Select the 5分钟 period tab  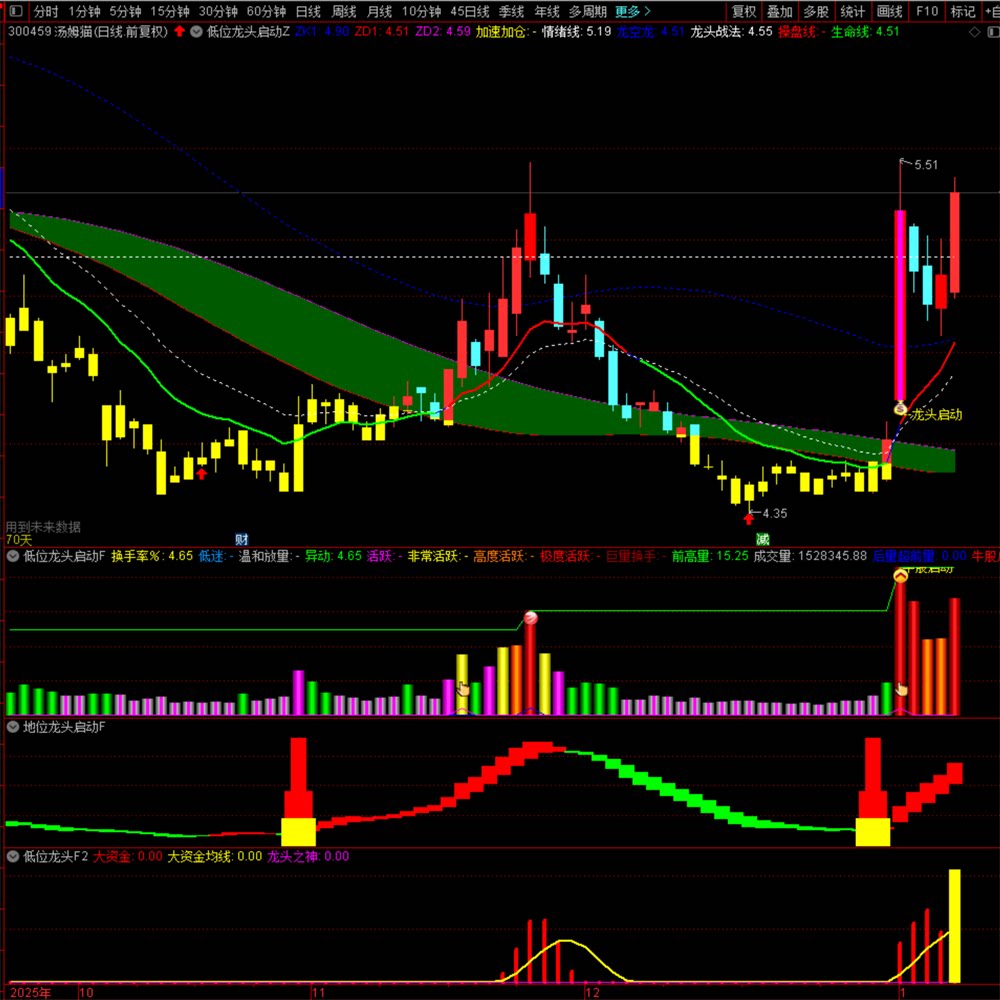point(124,11)
